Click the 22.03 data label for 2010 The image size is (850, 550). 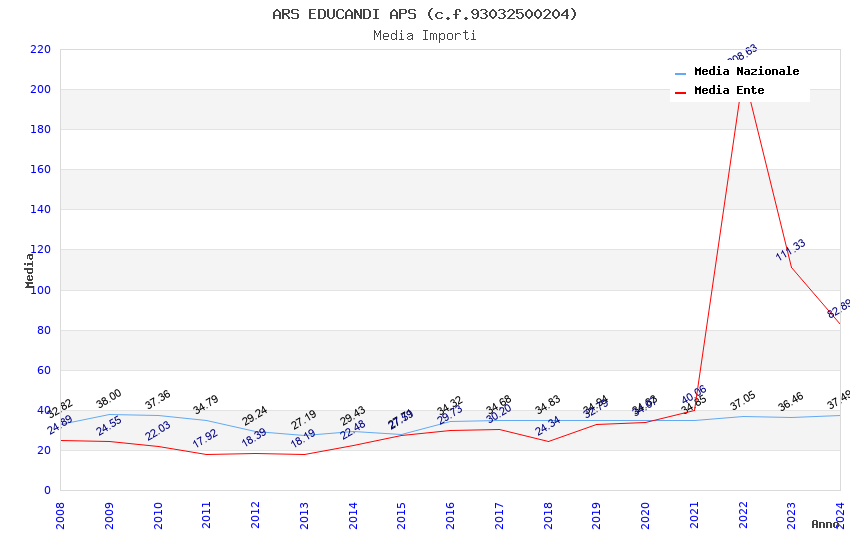158,431
